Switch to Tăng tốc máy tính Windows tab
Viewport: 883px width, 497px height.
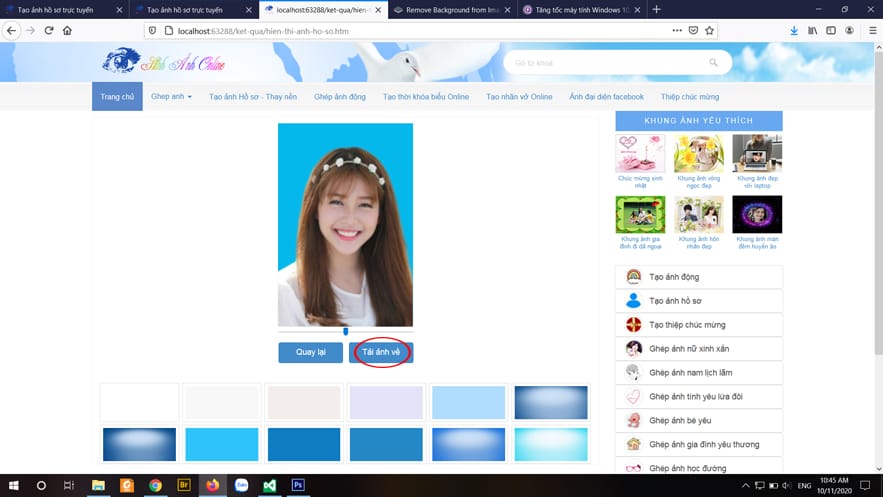[581, 10]
